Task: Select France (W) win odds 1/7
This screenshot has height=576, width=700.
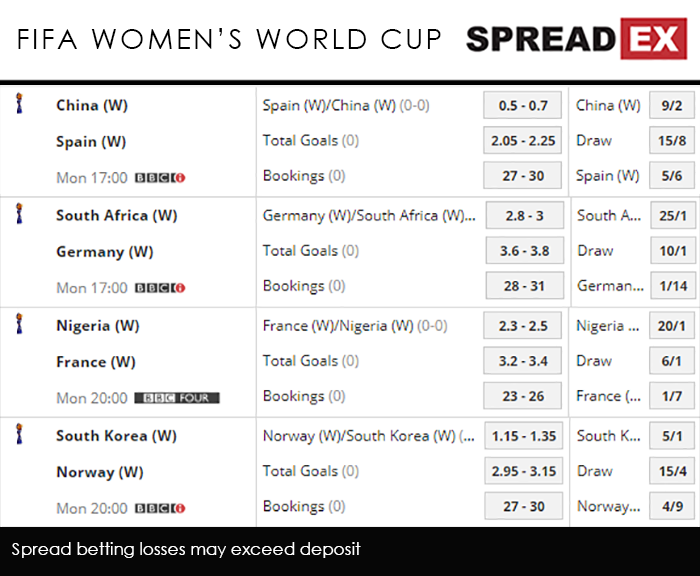Action: coord(671,396)
